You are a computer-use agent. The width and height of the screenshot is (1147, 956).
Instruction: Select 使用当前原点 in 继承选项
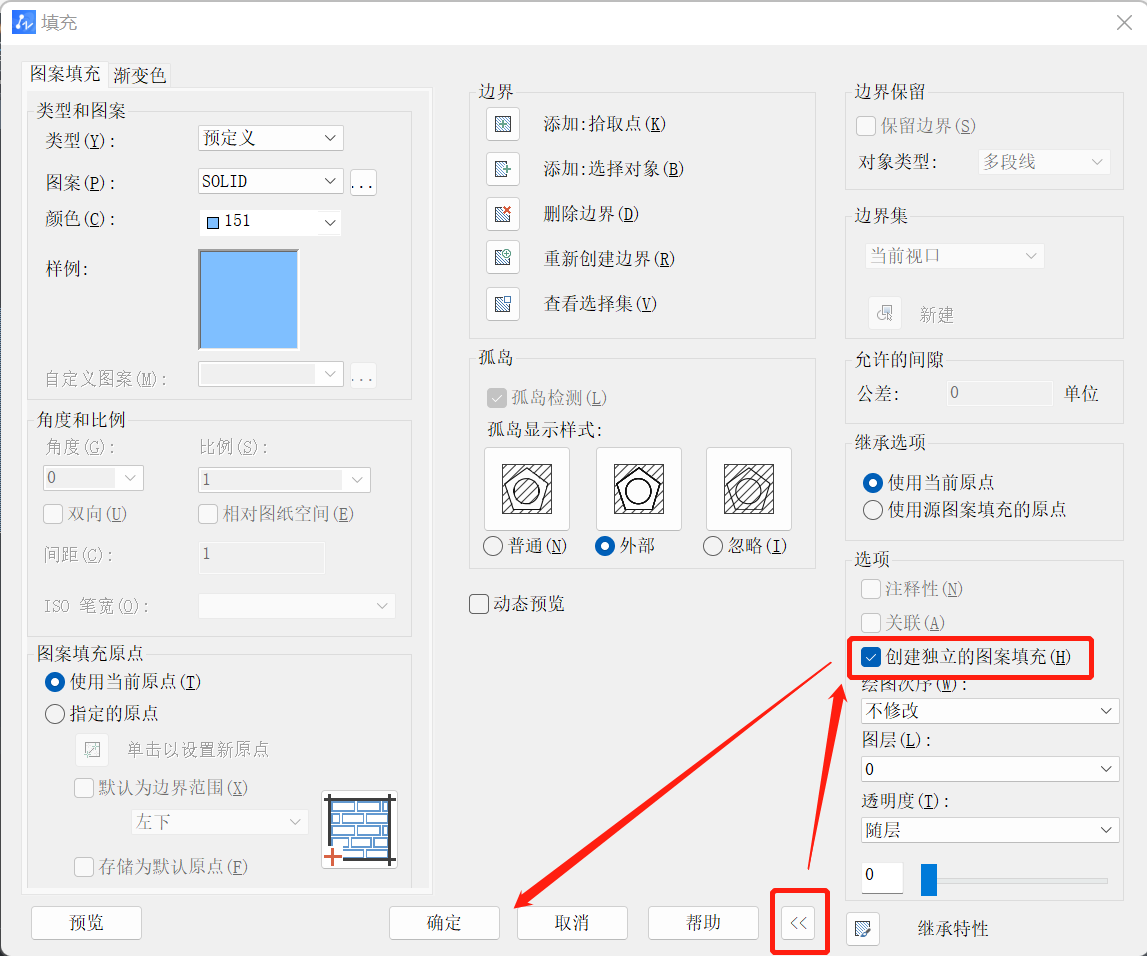[872, 483]
